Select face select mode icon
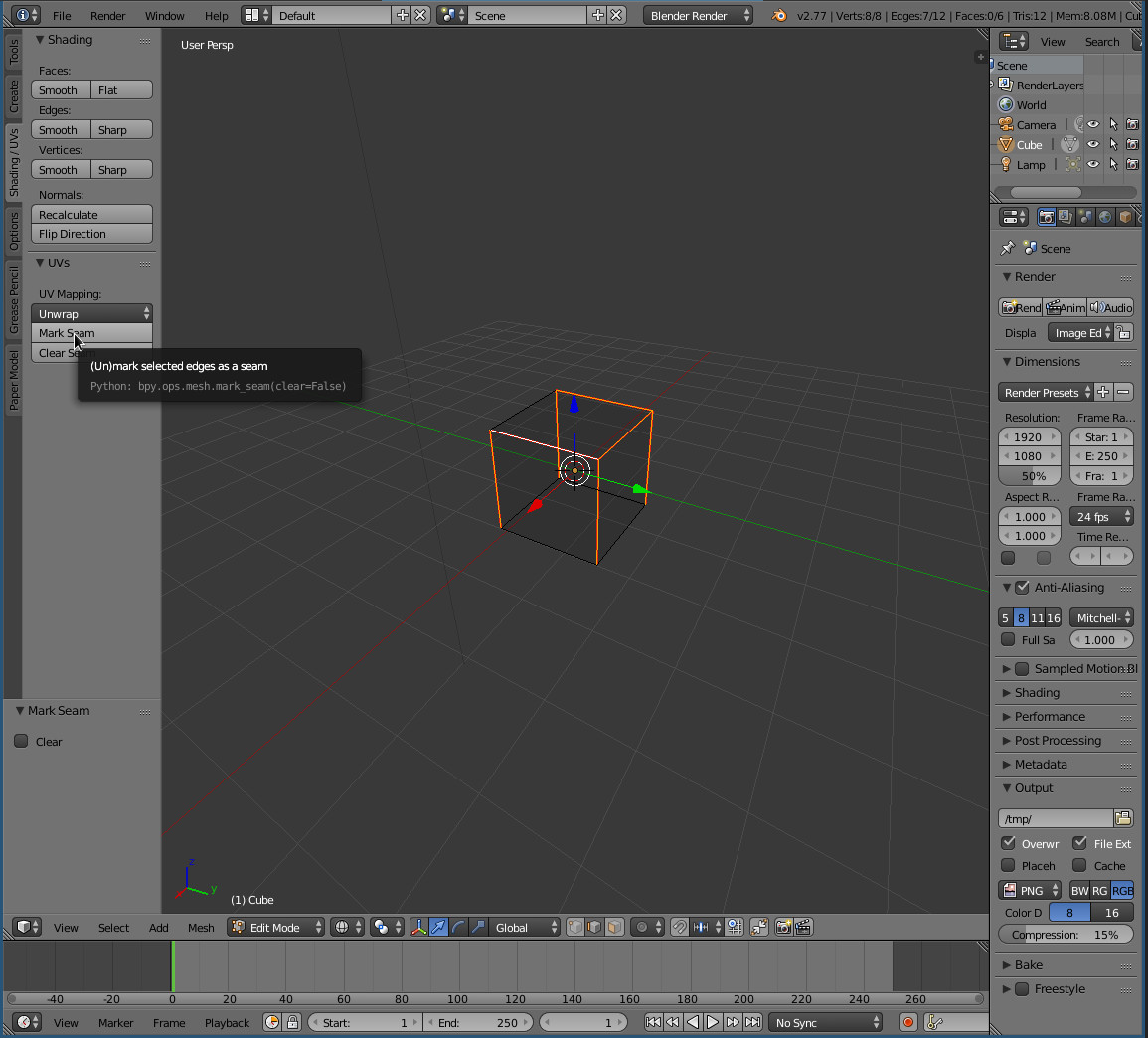Screen dimensions: 1148x1038 tap(614, 927)
